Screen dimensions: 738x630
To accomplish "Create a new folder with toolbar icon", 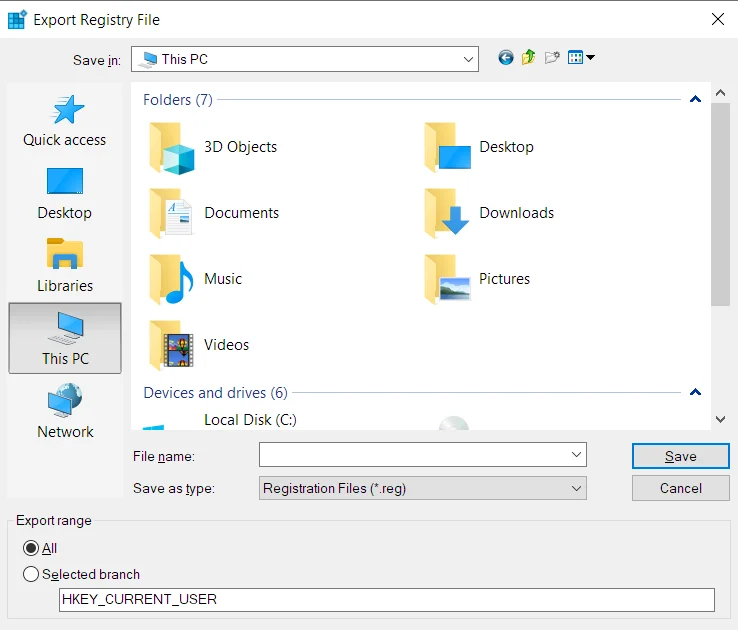I will pyautogui.click(x=552, y=57).
